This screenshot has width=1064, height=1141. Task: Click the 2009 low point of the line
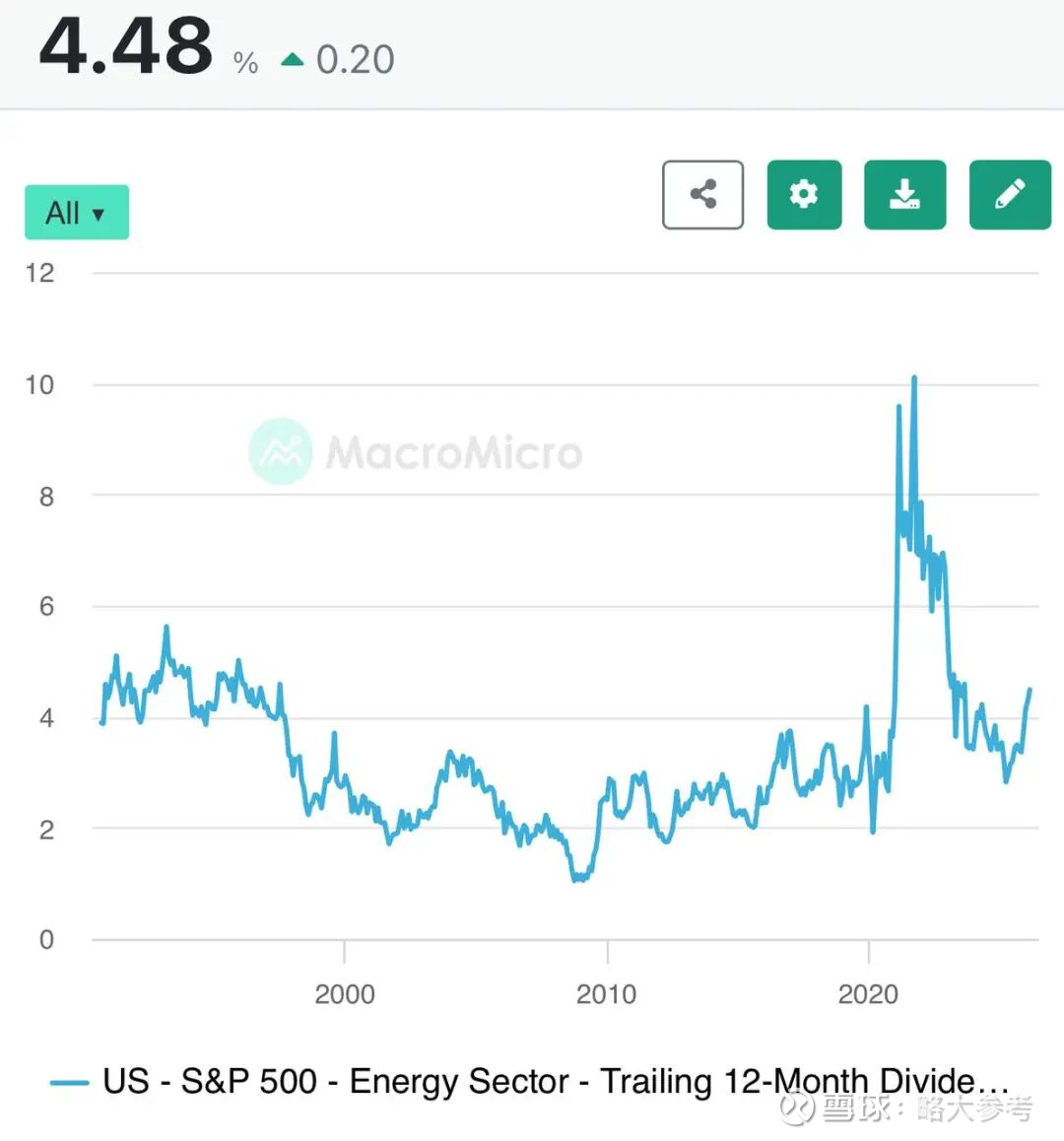pyautogui.click(x=577, y=878)
